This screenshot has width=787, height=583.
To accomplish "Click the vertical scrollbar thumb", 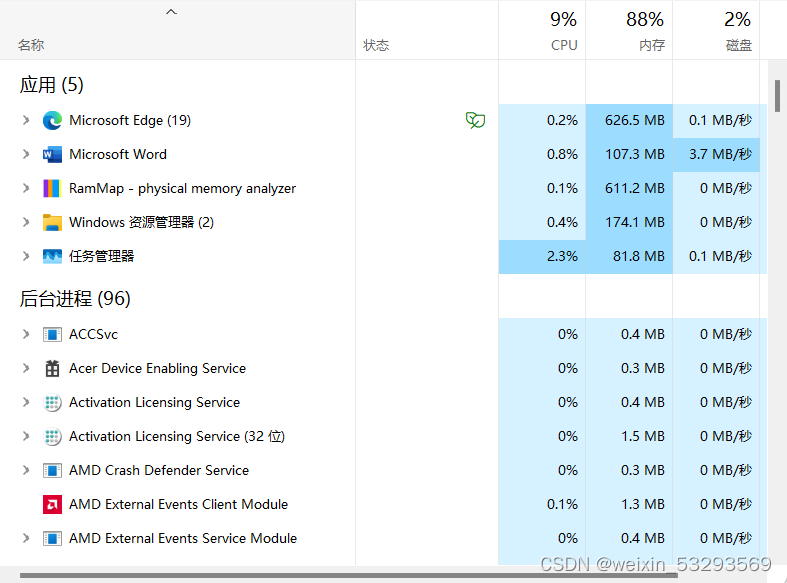I will coord(777,96).
